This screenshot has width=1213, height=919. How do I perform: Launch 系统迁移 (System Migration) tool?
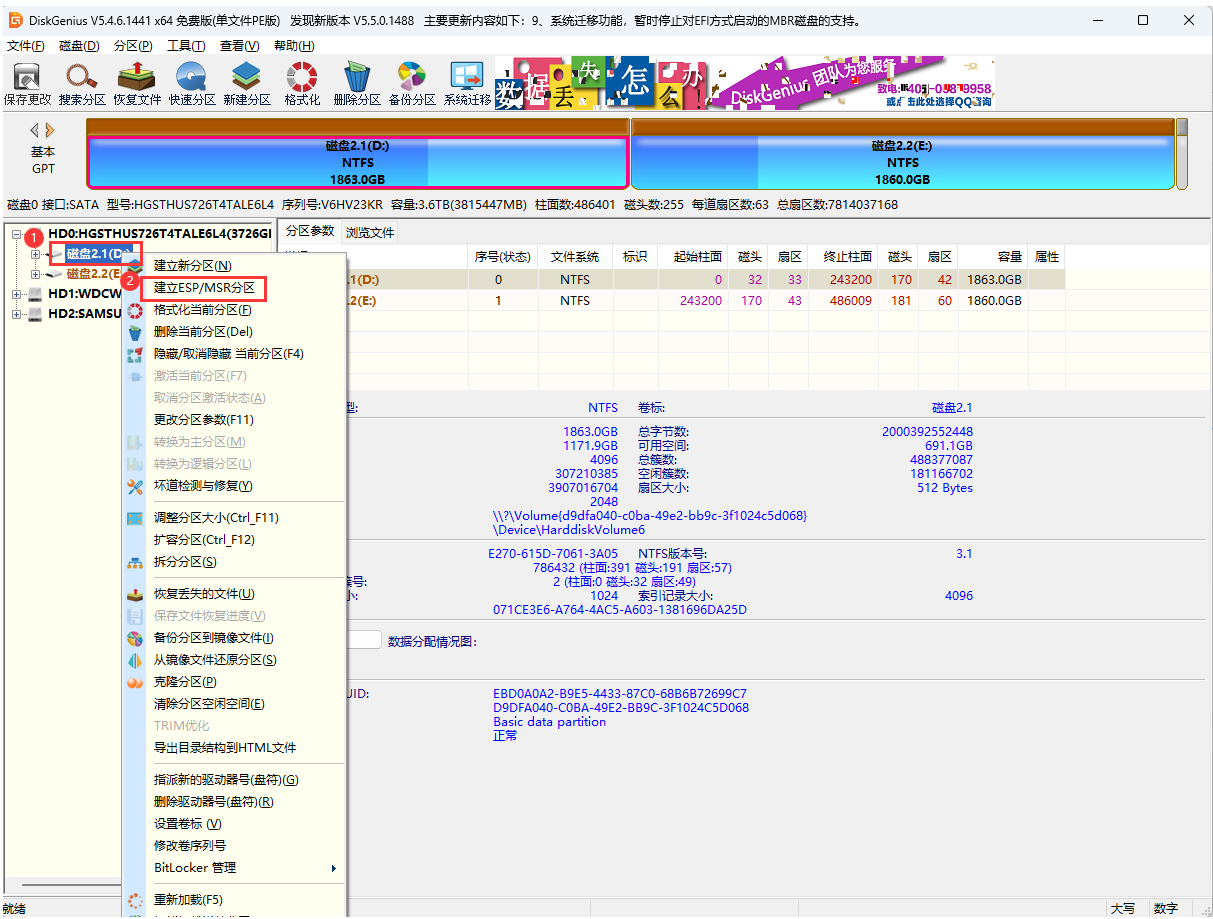click(466, 82)
